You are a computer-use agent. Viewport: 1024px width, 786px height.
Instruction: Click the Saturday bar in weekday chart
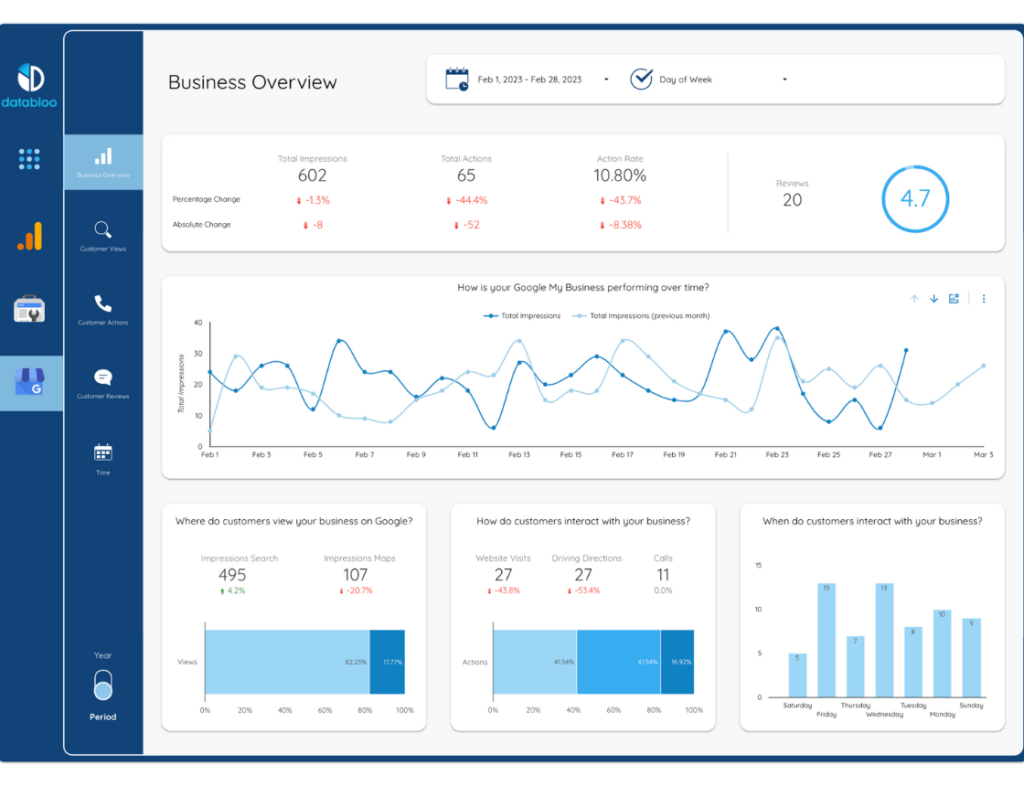pos(797,675)
